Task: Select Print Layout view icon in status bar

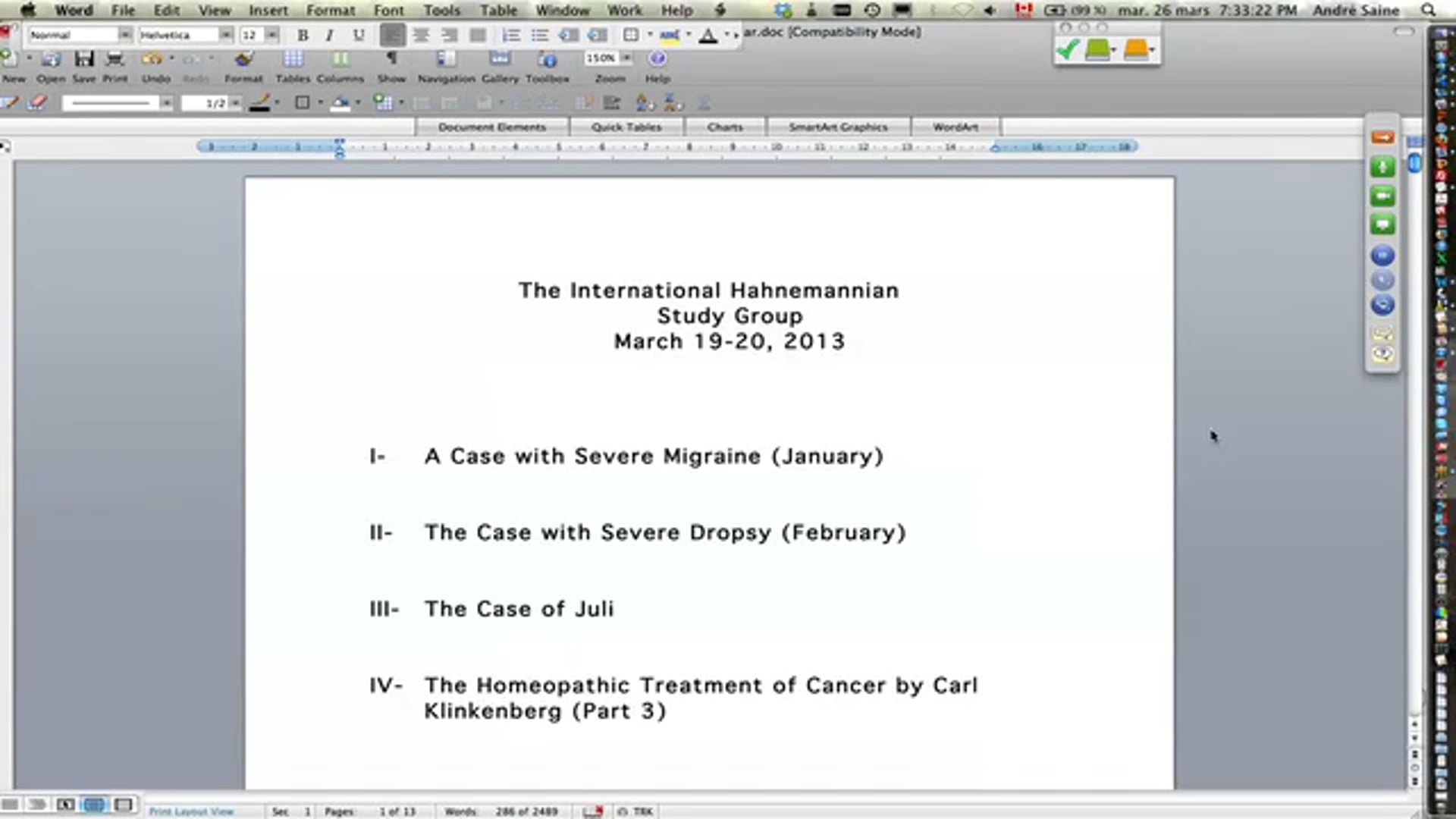Action: click(x=94, y=805)
